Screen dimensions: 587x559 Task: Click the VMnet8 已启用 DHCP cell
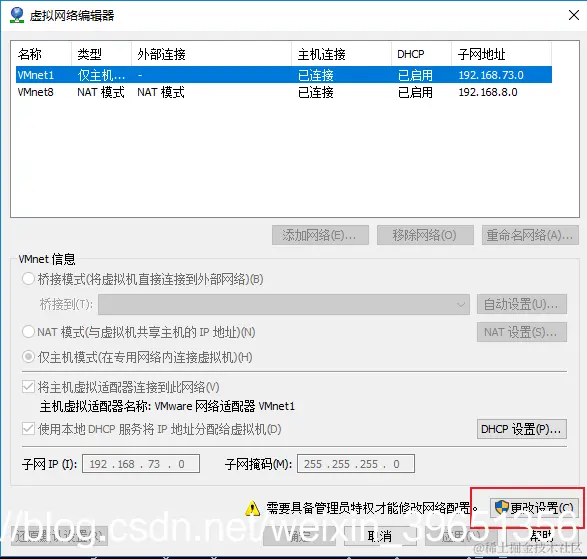click(x=415, y=92)
